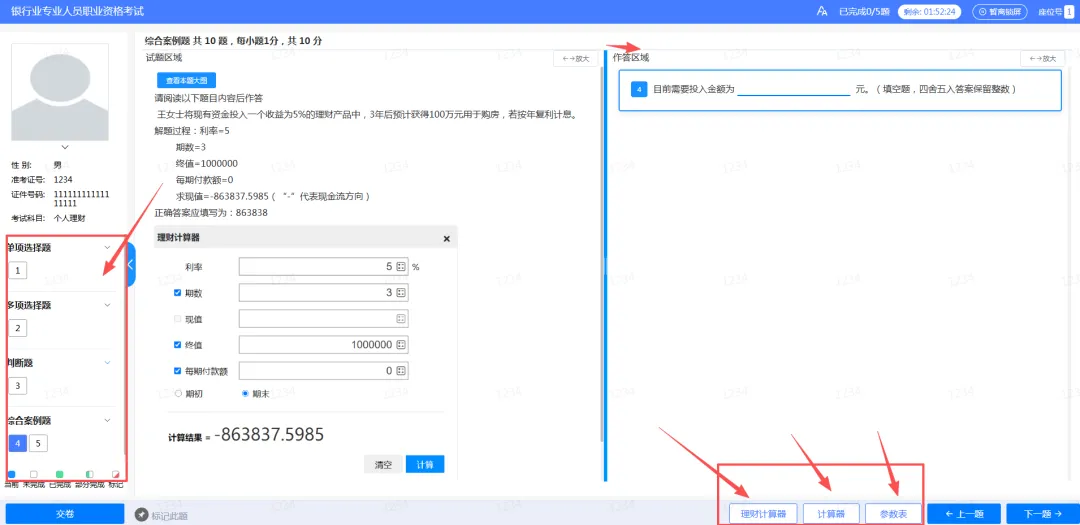The height and width of the screenshot is (525, 1080).
Task: Collapse the left sidebar with arrow tab
Action: (x=131, y=264)
